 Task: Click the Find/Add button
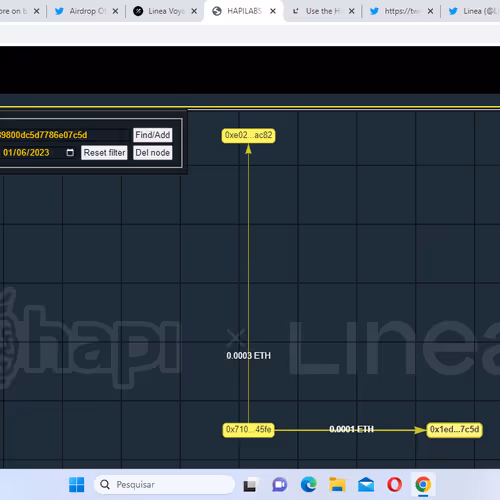(x=153, y=135)
